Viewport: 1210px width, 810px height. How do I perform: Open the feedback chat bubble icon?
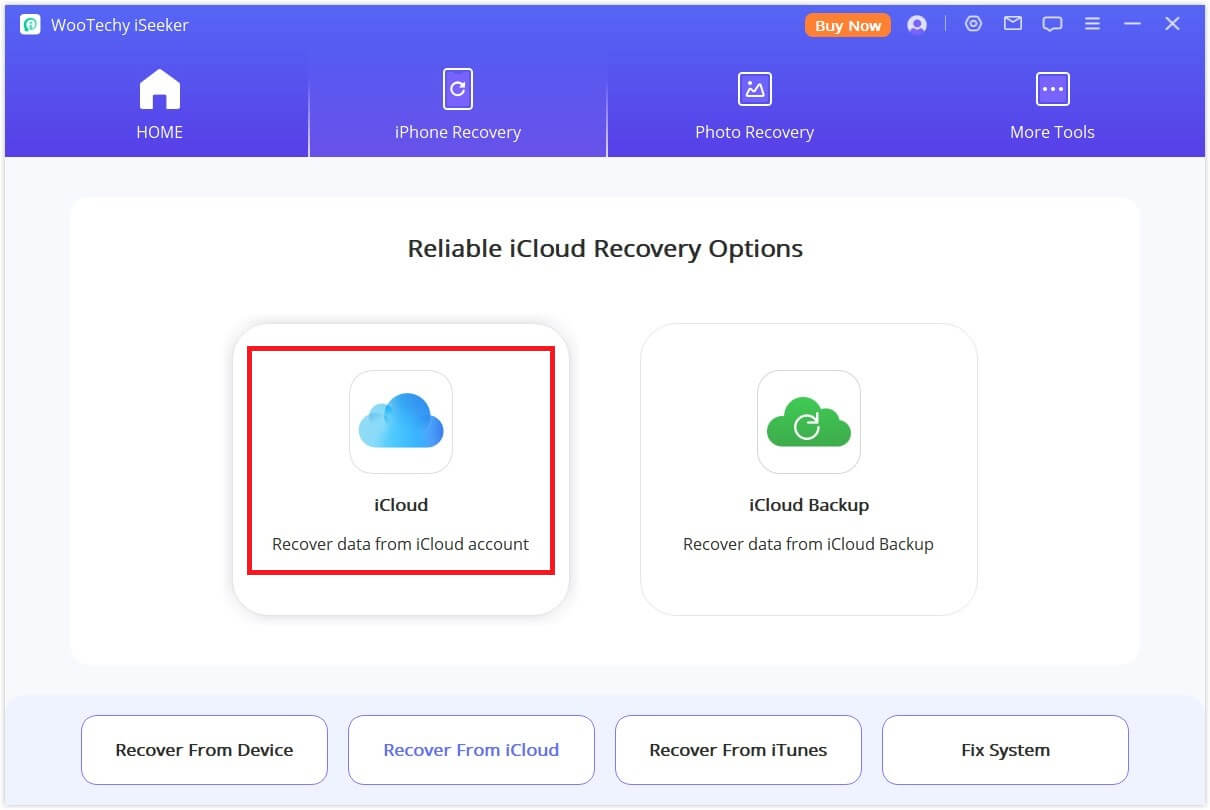click(x=1052, y=23)
